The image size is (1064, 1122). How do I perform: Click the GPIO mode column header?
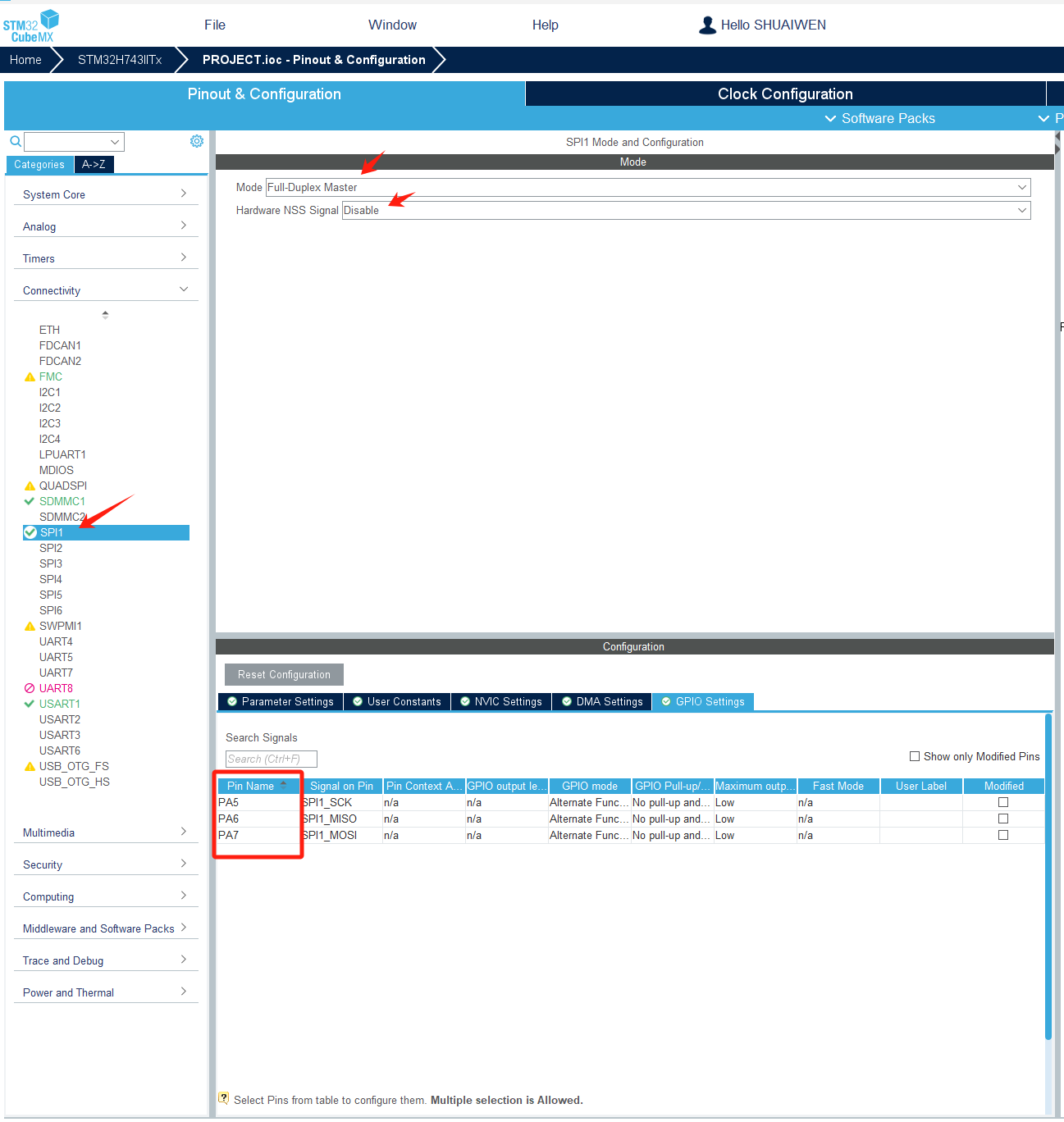pyautogui.click(x=590, y=786)
